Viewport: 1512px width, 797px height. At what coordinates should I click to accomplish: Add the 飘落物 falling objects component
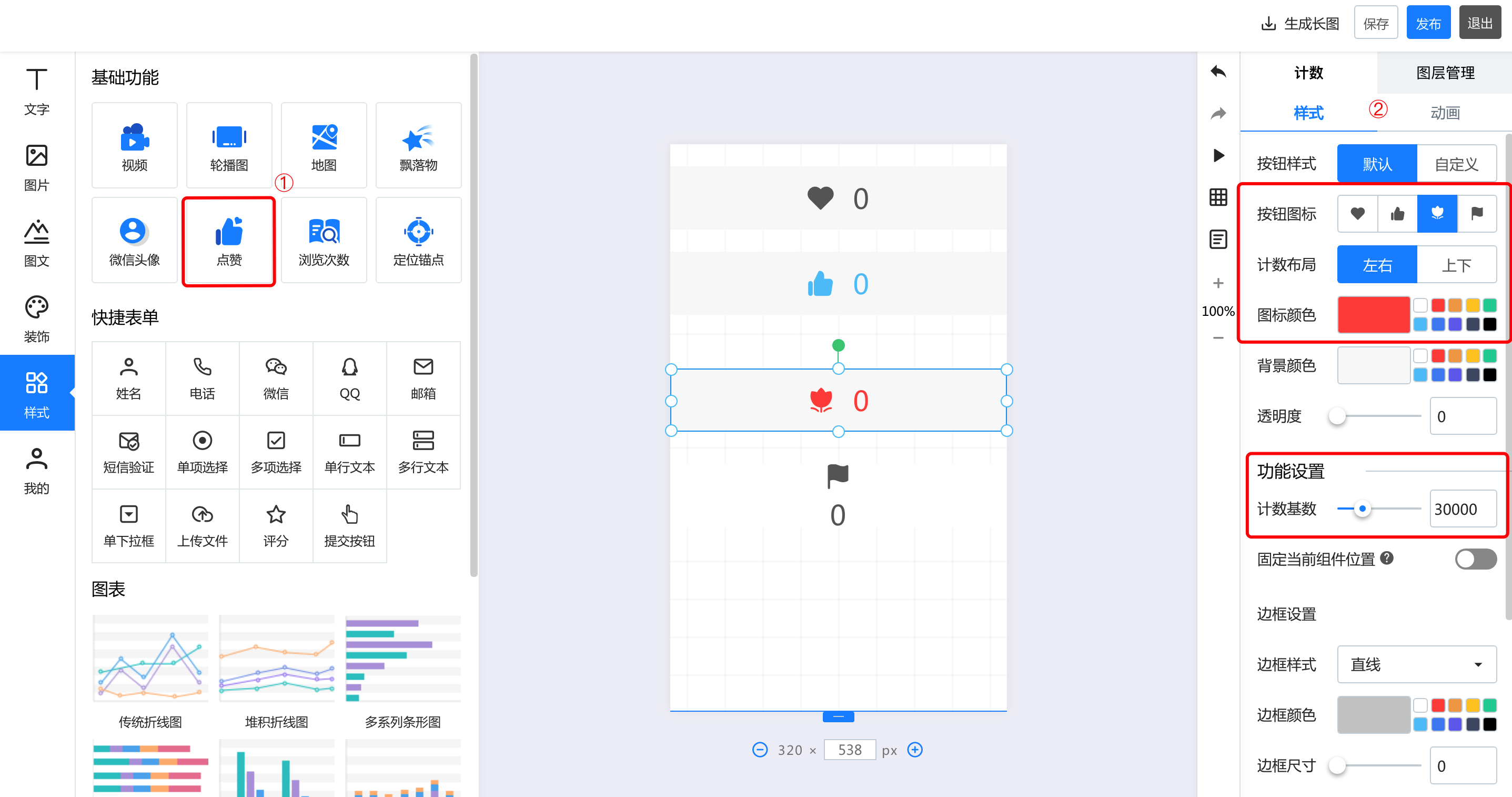coord(418,146)
